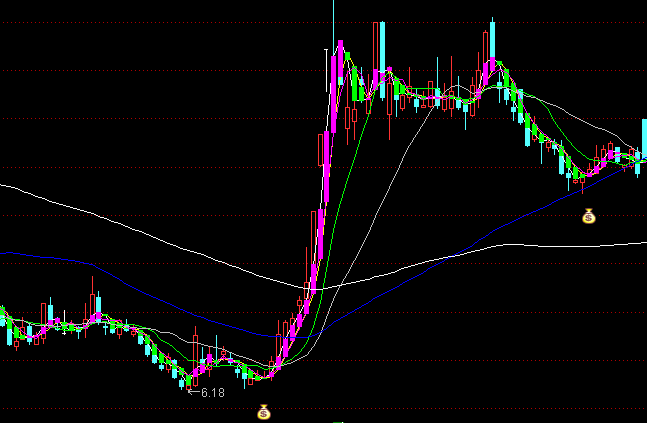This screenshot has width=647, height=423.
Task: Click the money bag icon below the 6.18 low
Action: 264,411
